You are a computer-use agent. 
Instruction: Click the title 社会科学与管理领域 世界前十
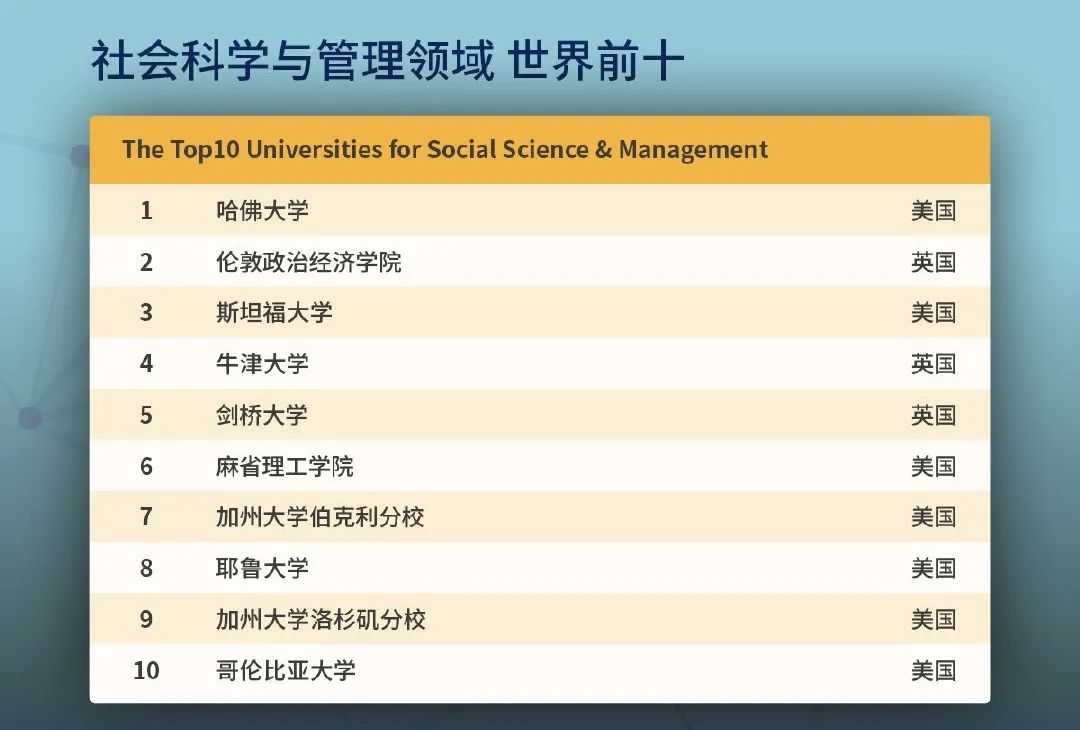click(x=387, y=62)
